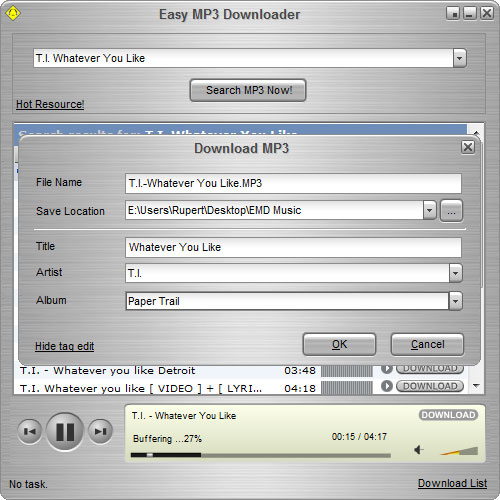The height and width of the screenshot is (500, 500).
Task: Click the Album field containing Paper Trail
Action: coord(287,301)
